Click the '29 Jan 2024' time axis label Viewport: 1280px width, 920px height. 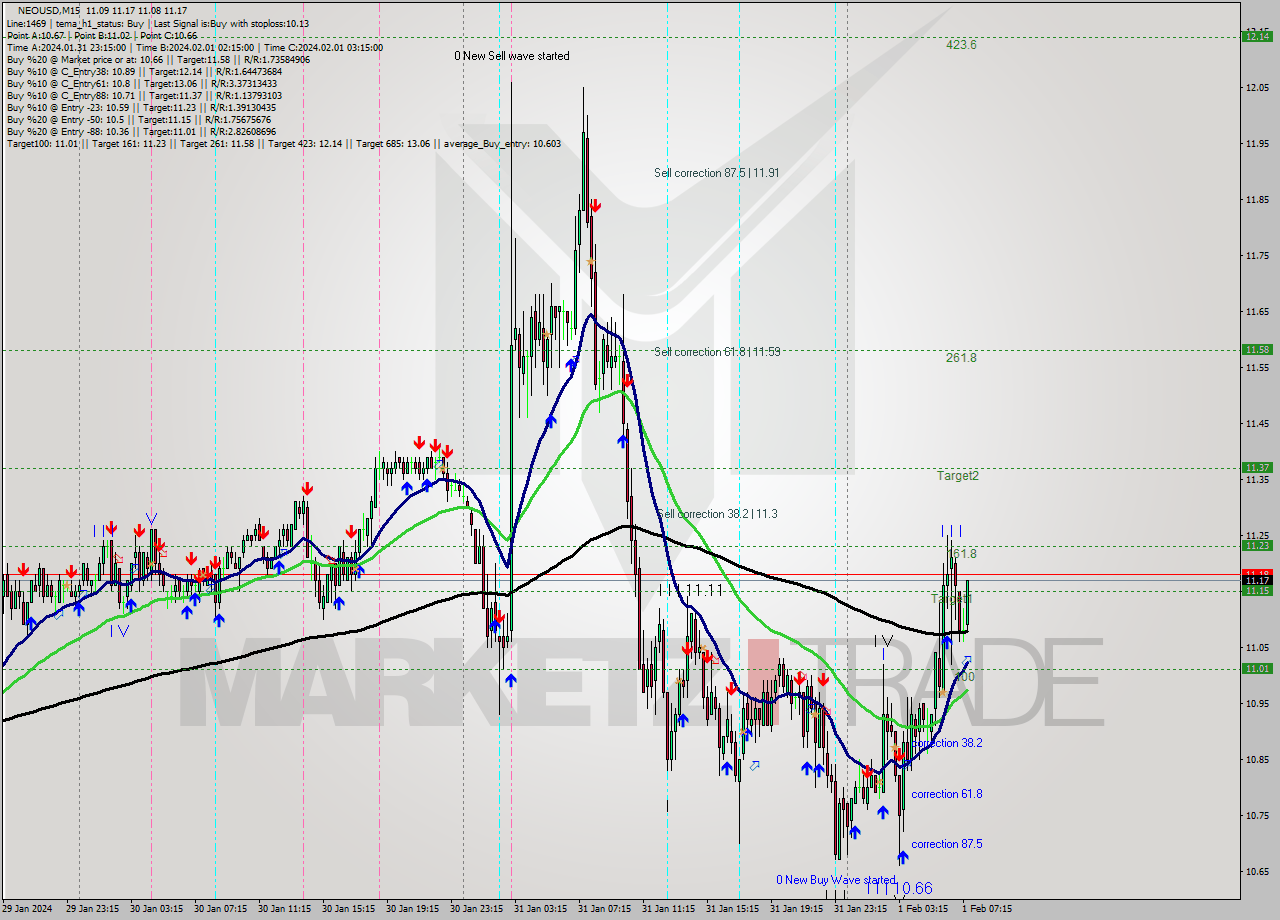tap(28, 909)
